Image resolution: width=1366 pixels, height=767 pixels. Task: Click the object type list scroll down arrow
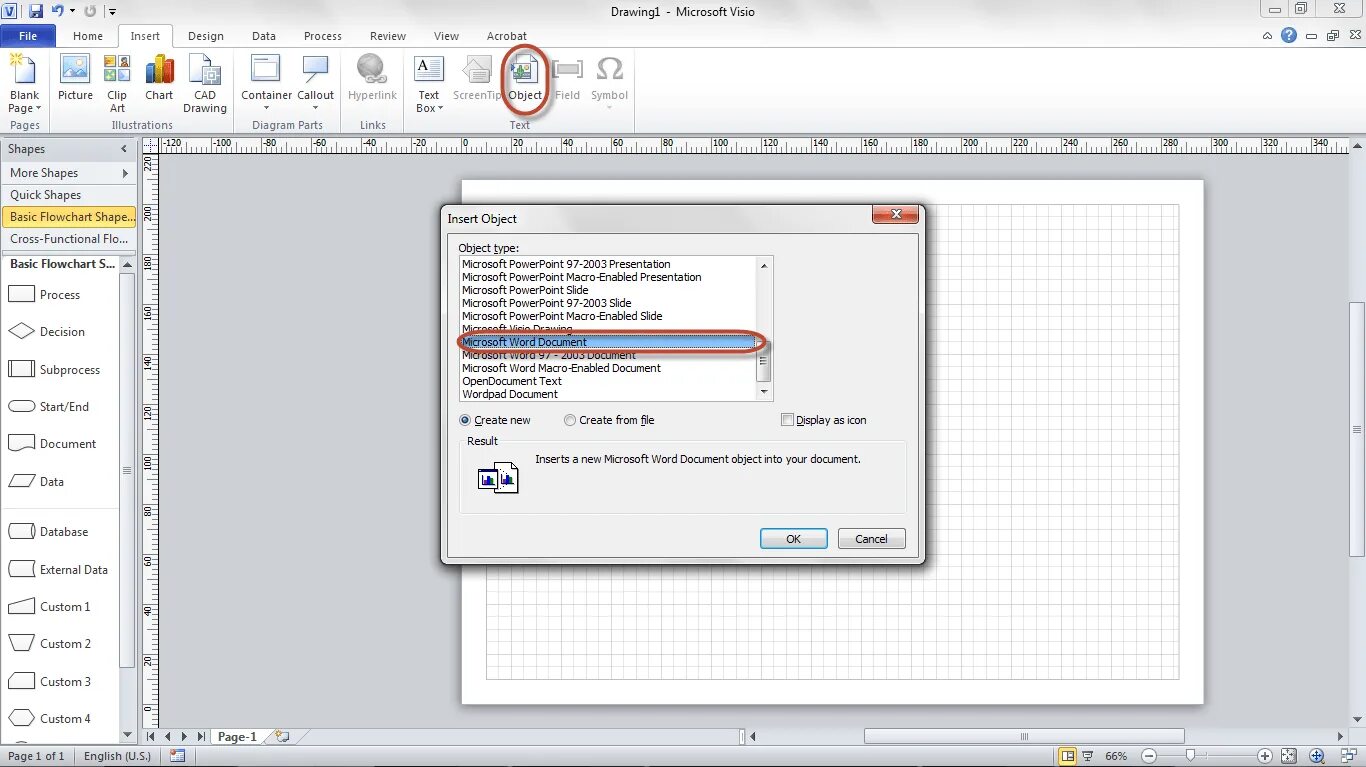coord(764,393)
